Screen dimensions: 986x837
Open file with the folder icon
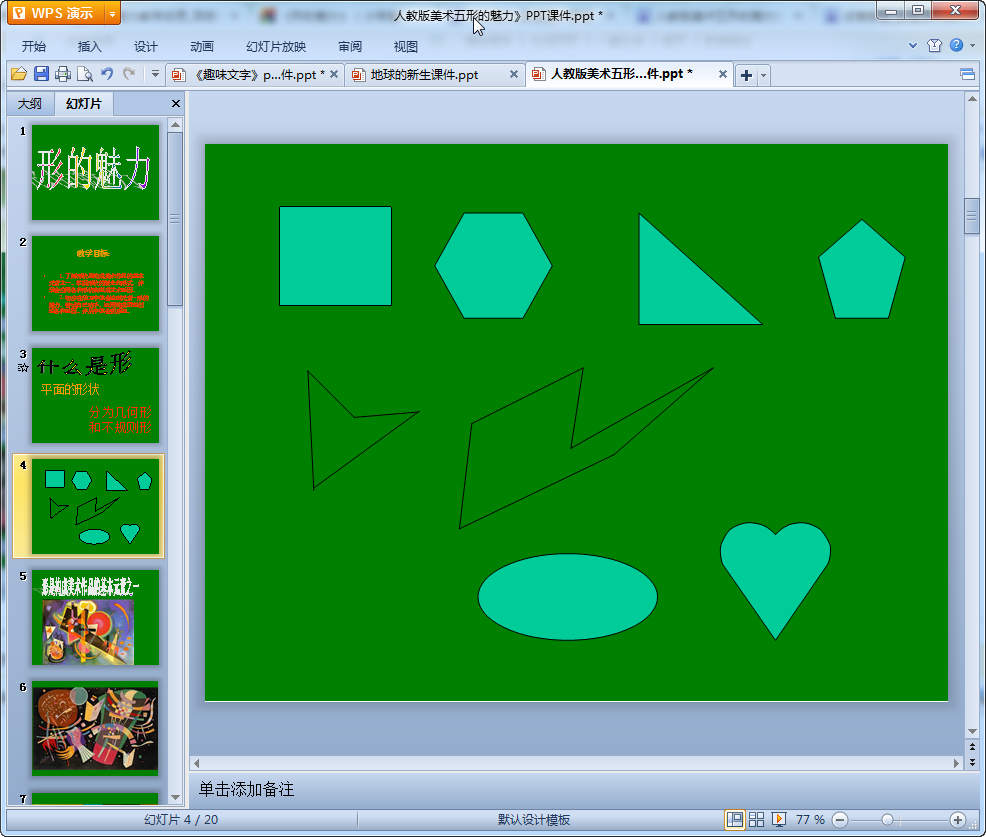[19, 74]
